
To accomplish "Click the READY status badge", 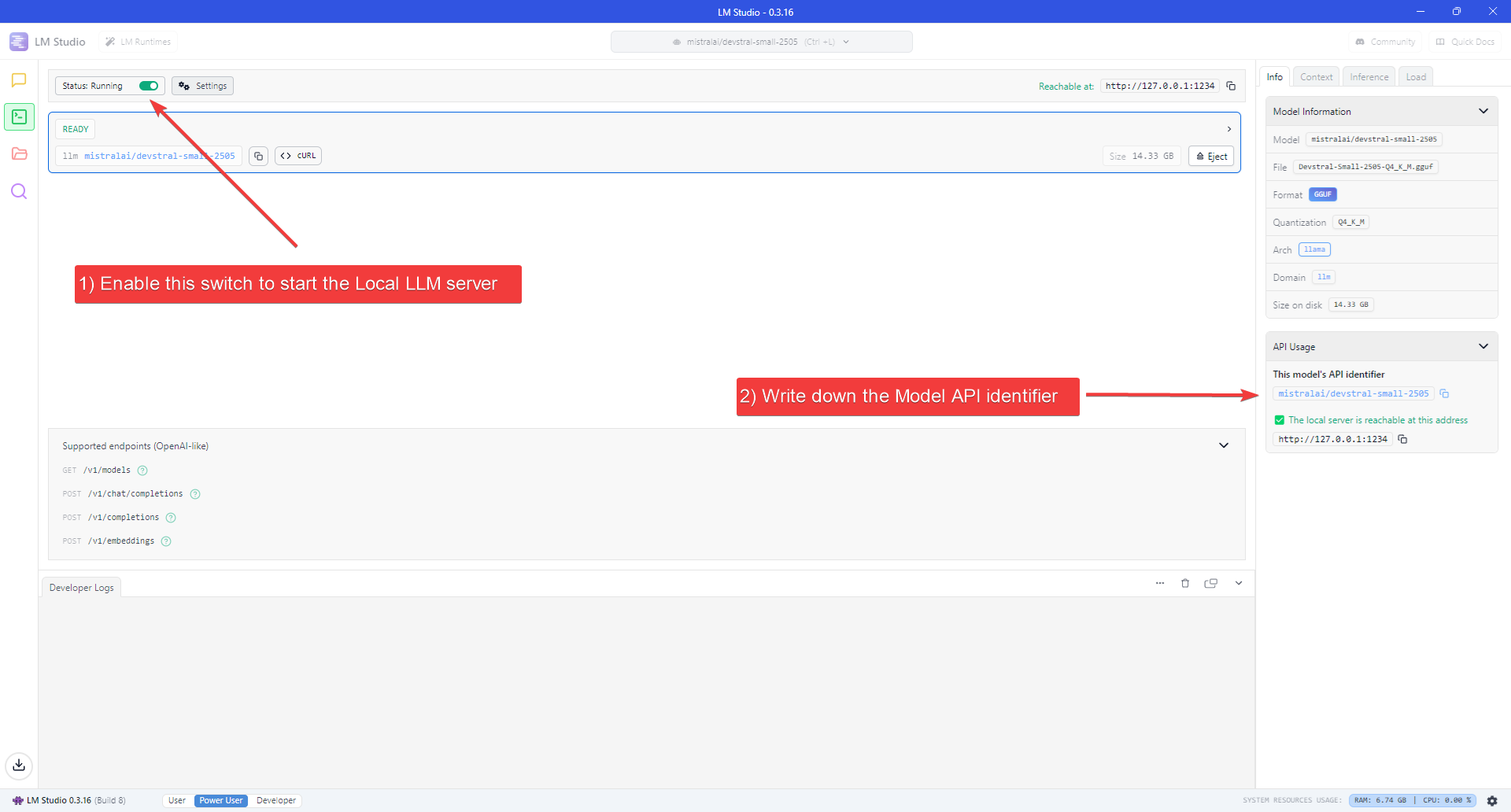I will coord(76,129).
